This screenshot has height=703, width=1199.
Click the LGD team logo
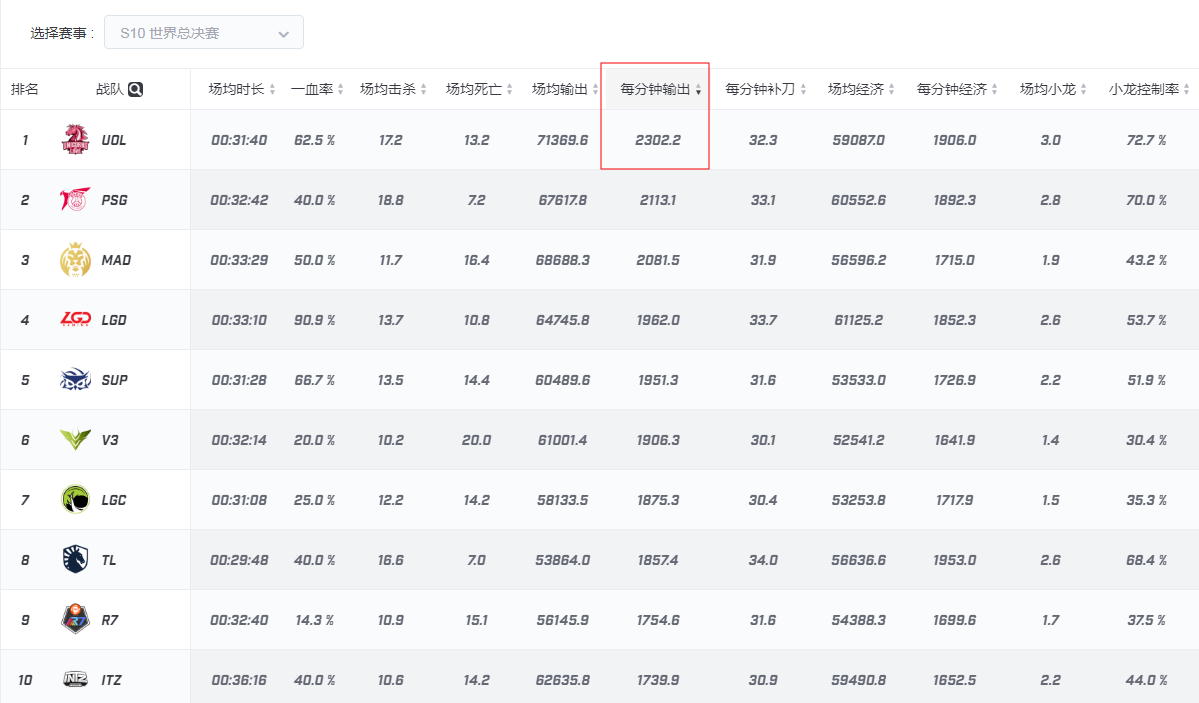click(x=75, y=320)
